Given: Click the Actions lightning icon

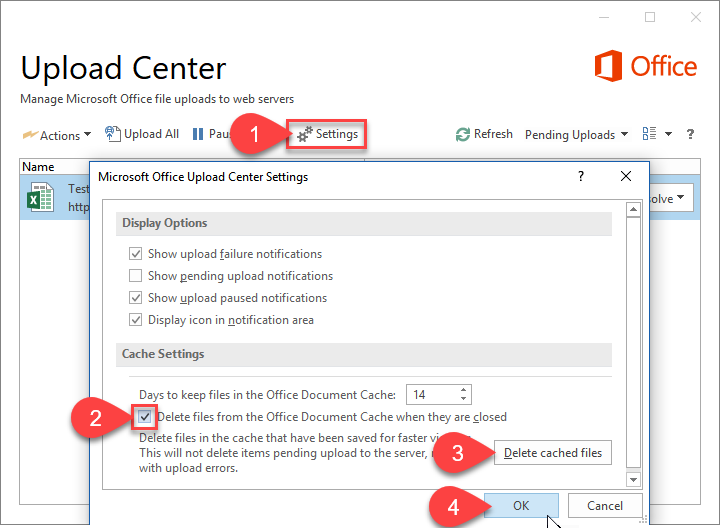Looking at the screenshot, I should (30, 135).
